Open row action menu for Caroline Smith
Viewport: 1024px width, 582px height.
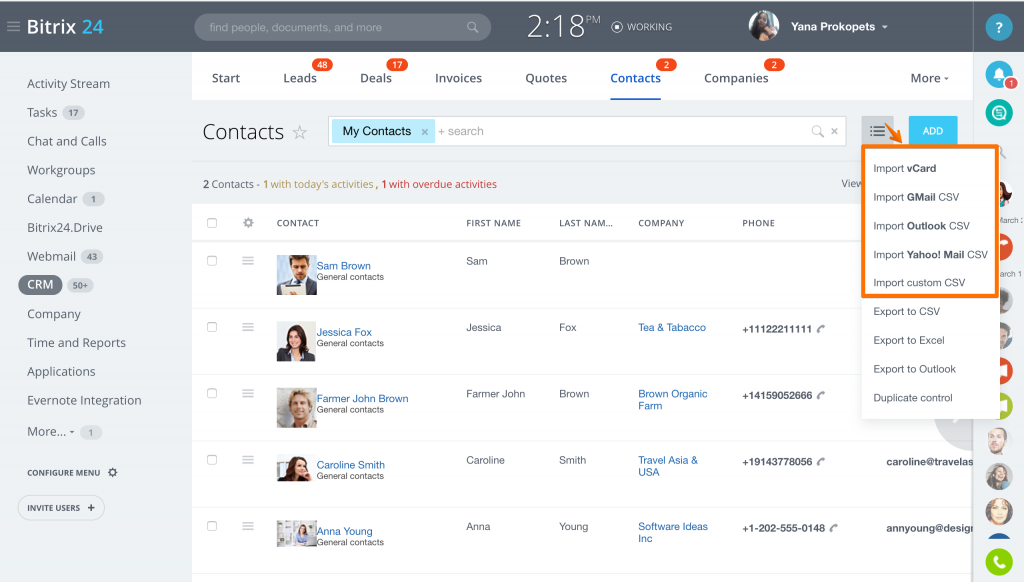point(248,460)
